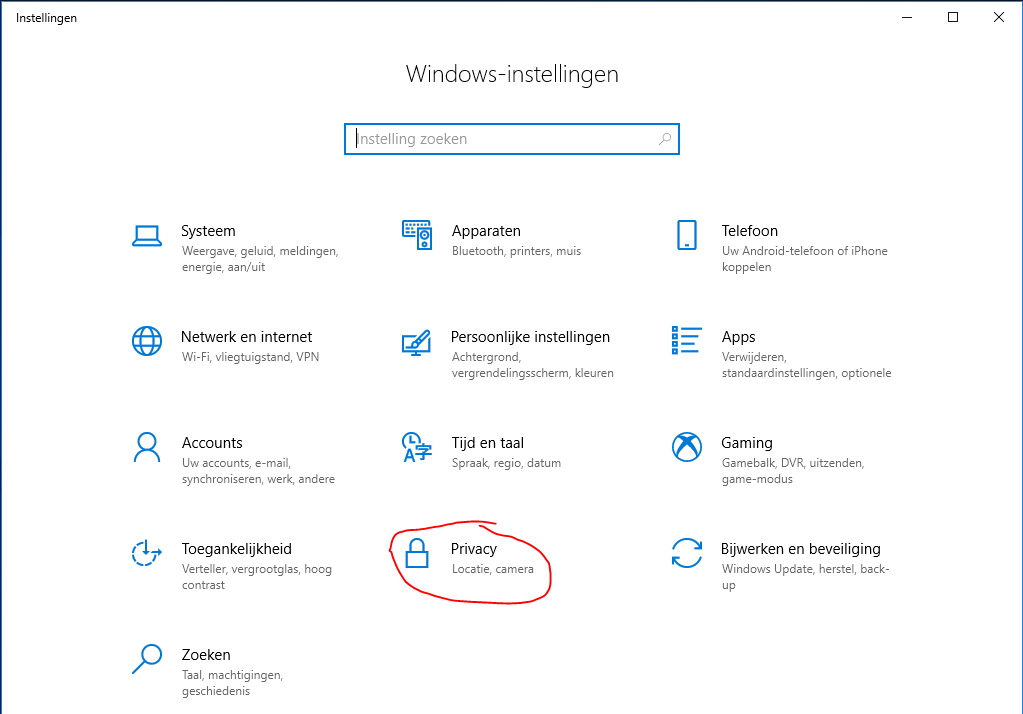Click the 'Instellingen' window title

pyautogui.click(x=46, y=18)
